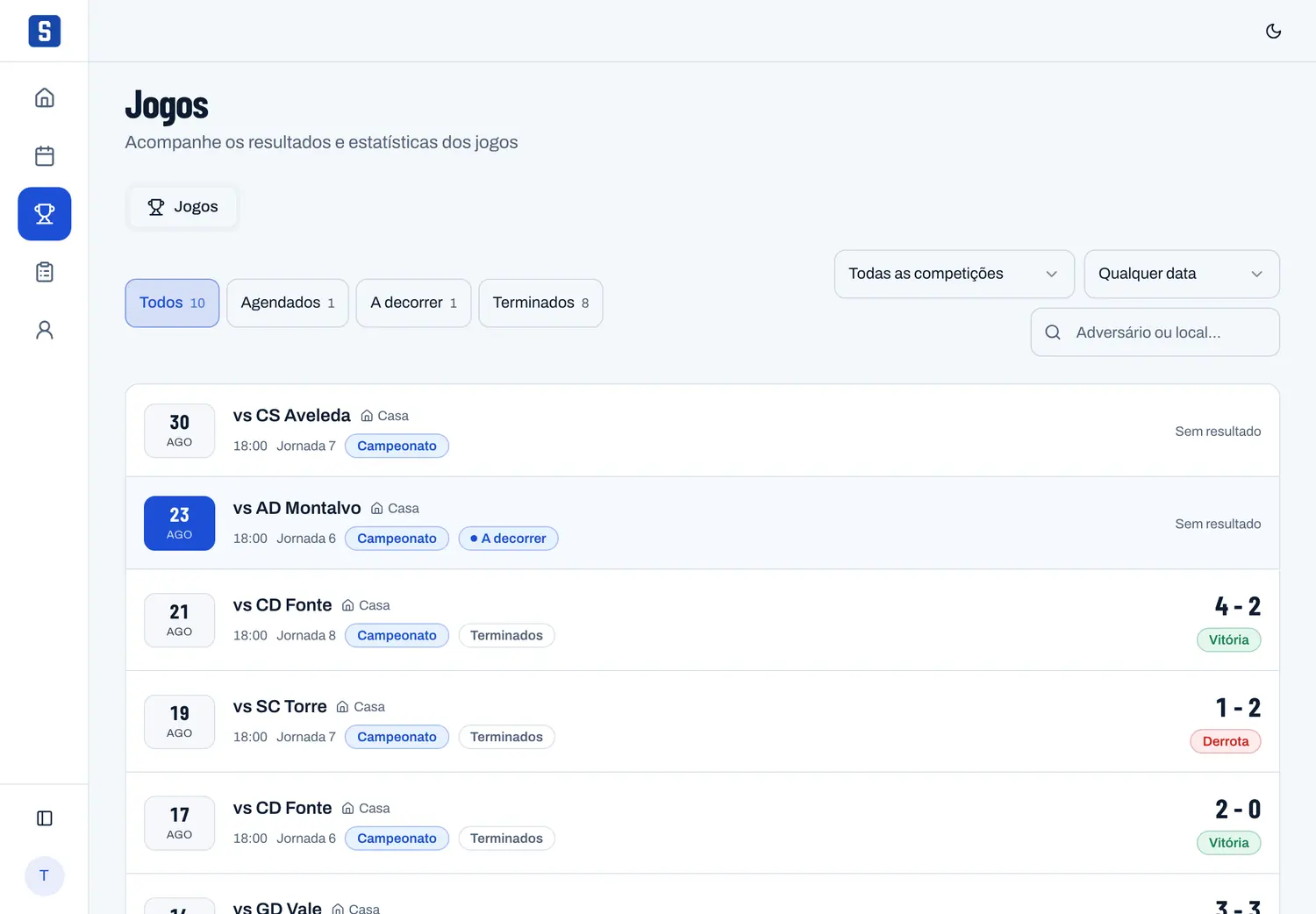Image resolution: width=1316 pixels, height=914 pixels.
Task: Click the 4 - 2 score
Action: click(x=1238, y=606)
